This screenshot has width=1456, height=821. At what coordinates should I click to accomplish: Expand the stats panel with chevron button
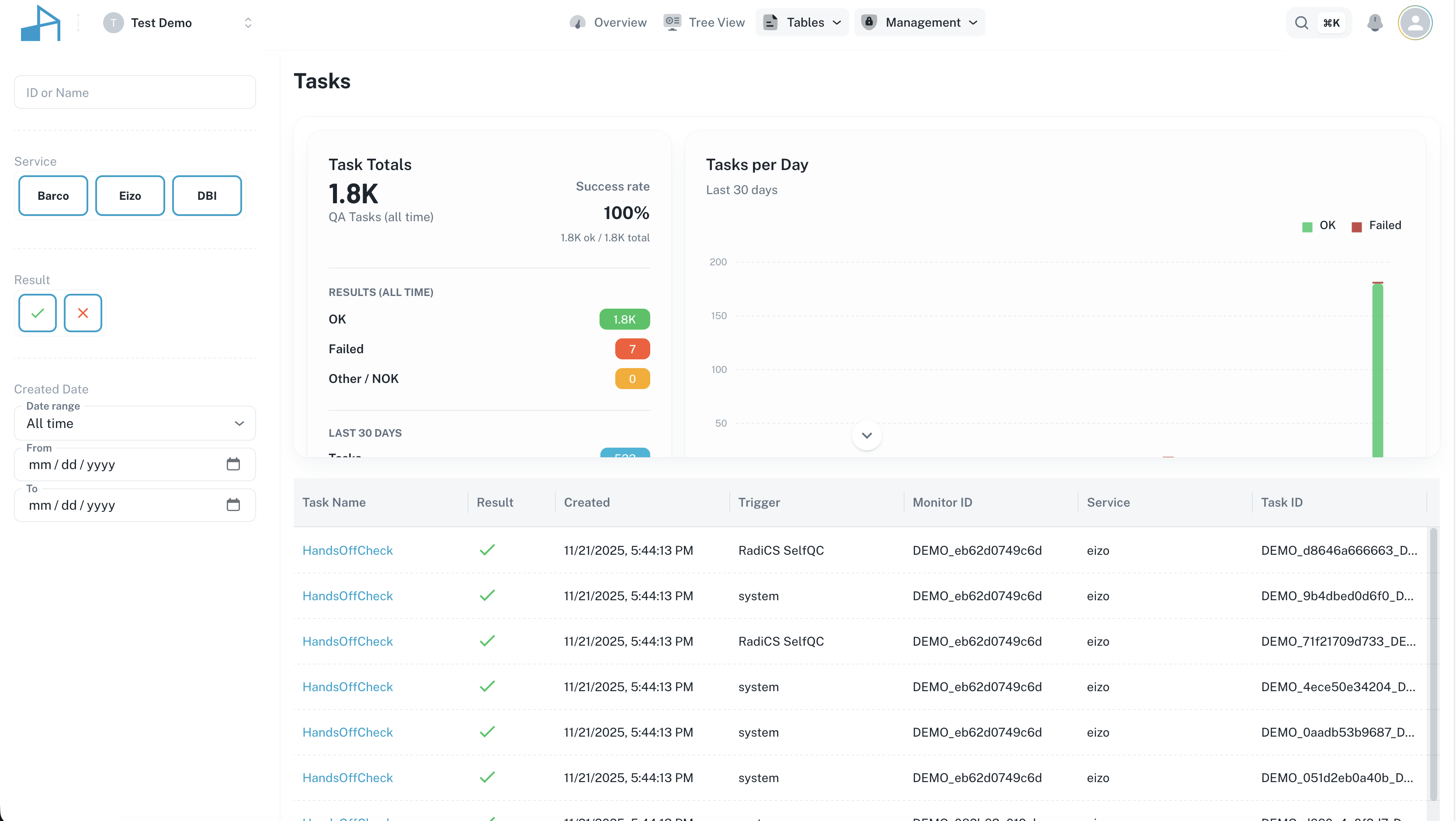pos(867,435)
